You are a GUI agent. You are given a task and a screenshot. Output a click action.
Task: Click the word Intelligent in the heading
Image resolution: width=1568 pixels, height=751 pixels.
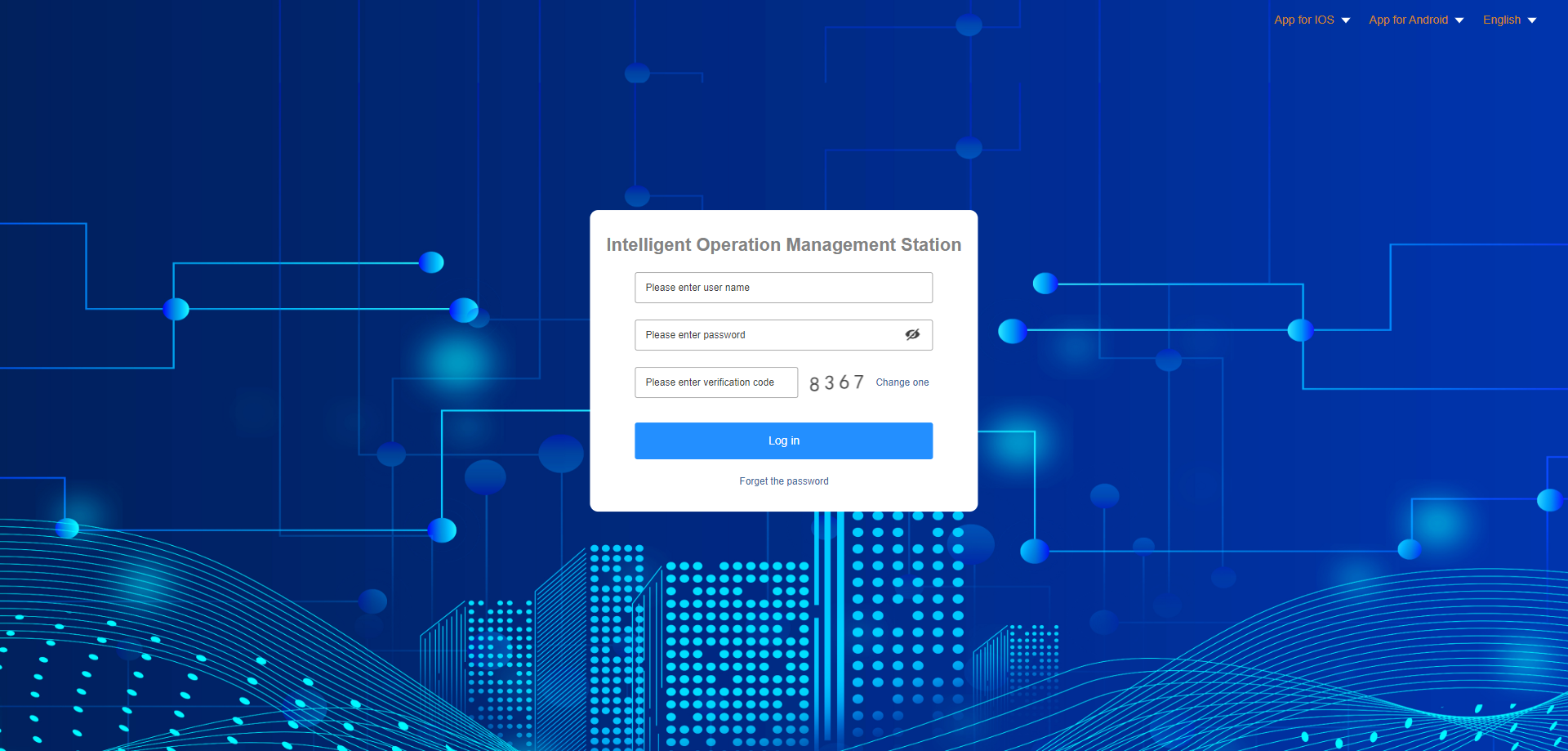[649, 245]
